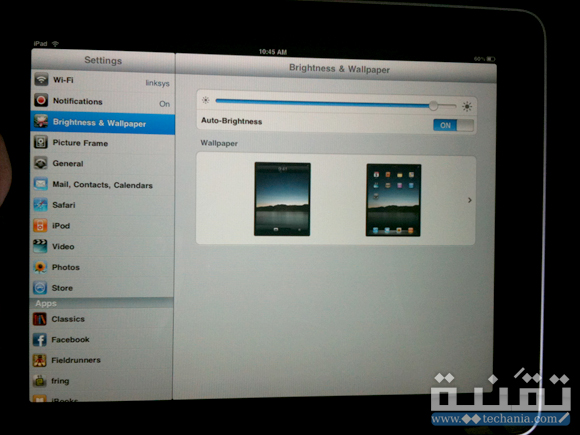Tap the 'linksys' network name
580x435 pixels.
tap(158, 83)
